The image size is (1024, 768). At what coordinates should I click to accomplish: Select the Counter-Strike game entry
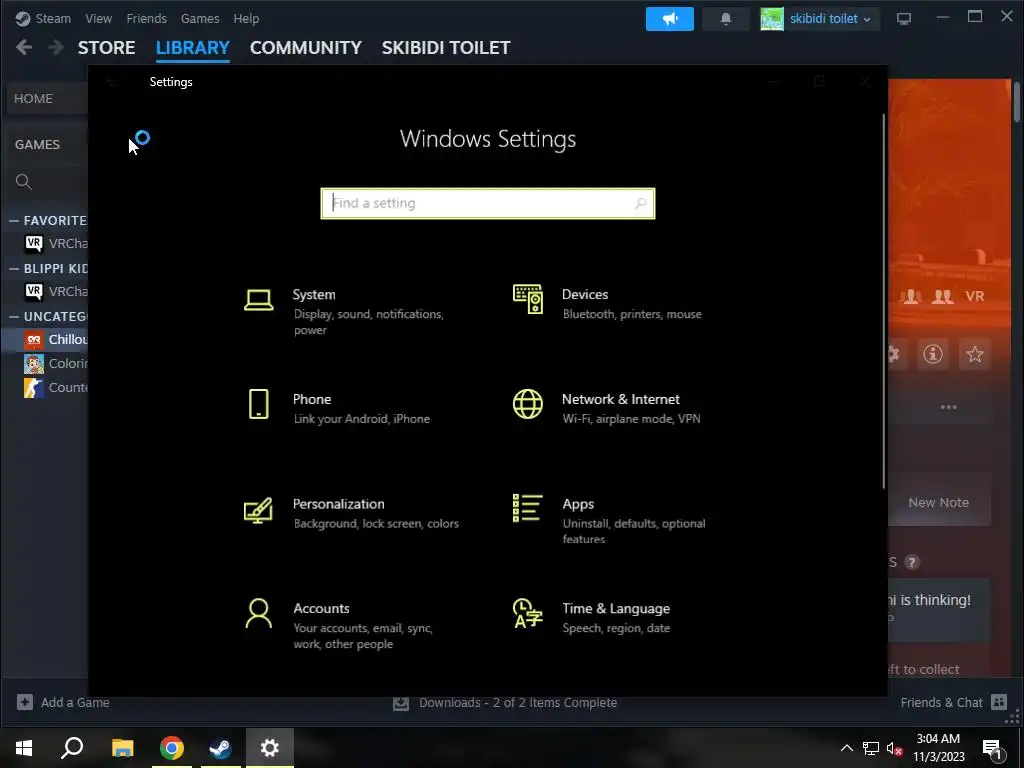pyautogui.click(x=56, y=388)
